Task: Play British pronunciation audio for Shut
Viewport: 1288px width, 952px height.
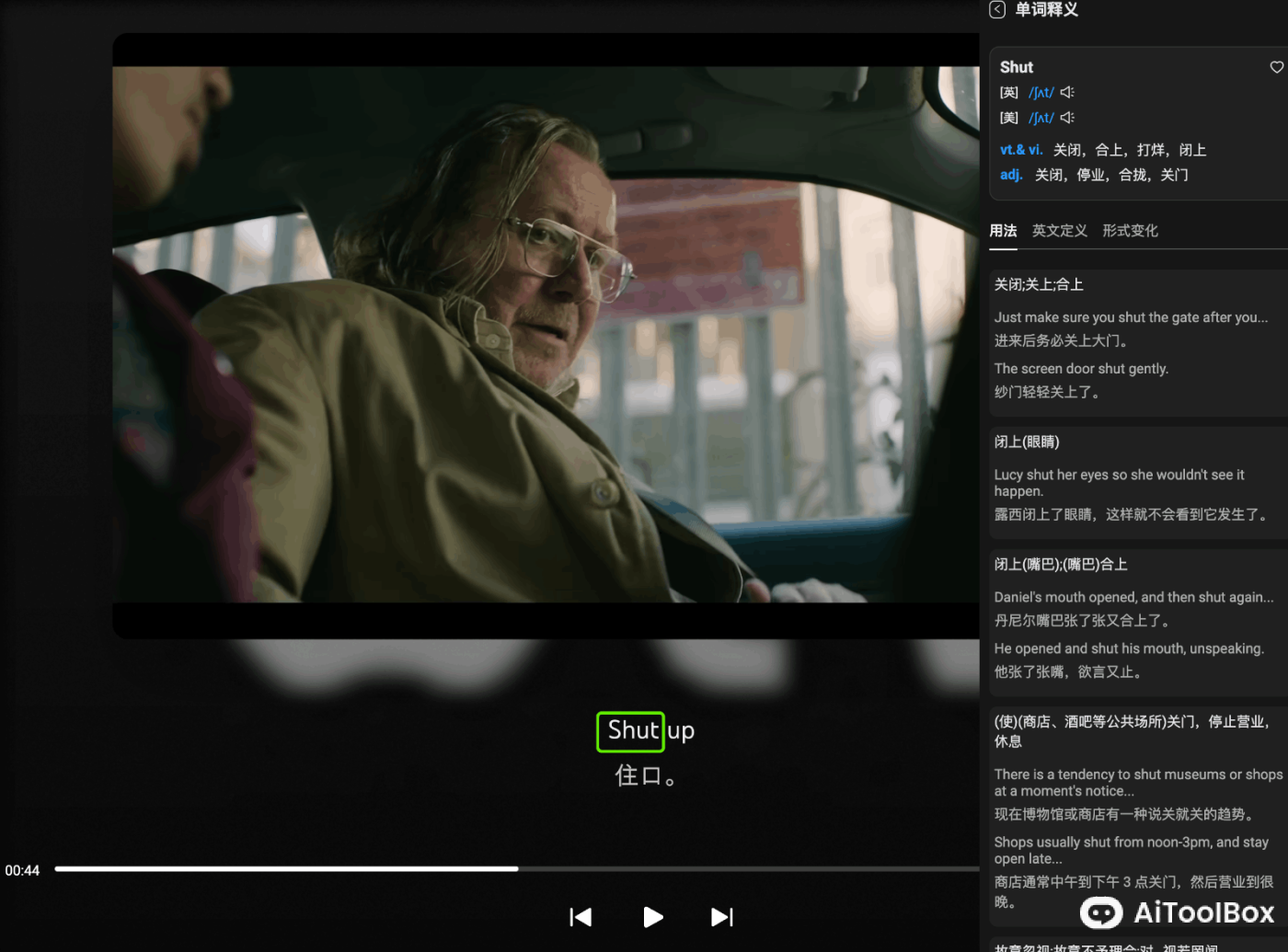Action: [x=1067, y=93]
